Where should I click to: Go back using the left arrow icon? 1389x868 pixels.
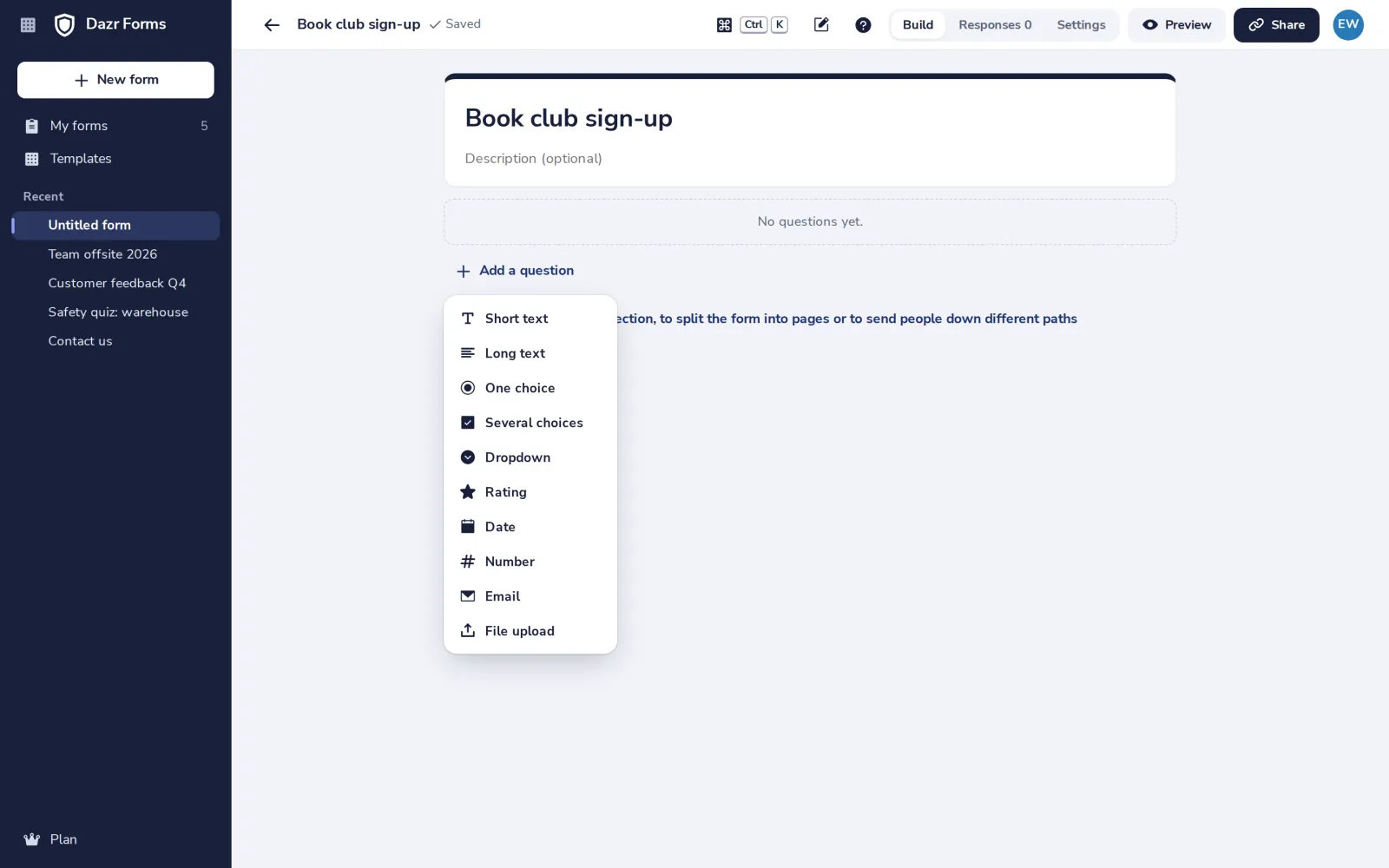(272, 25)
